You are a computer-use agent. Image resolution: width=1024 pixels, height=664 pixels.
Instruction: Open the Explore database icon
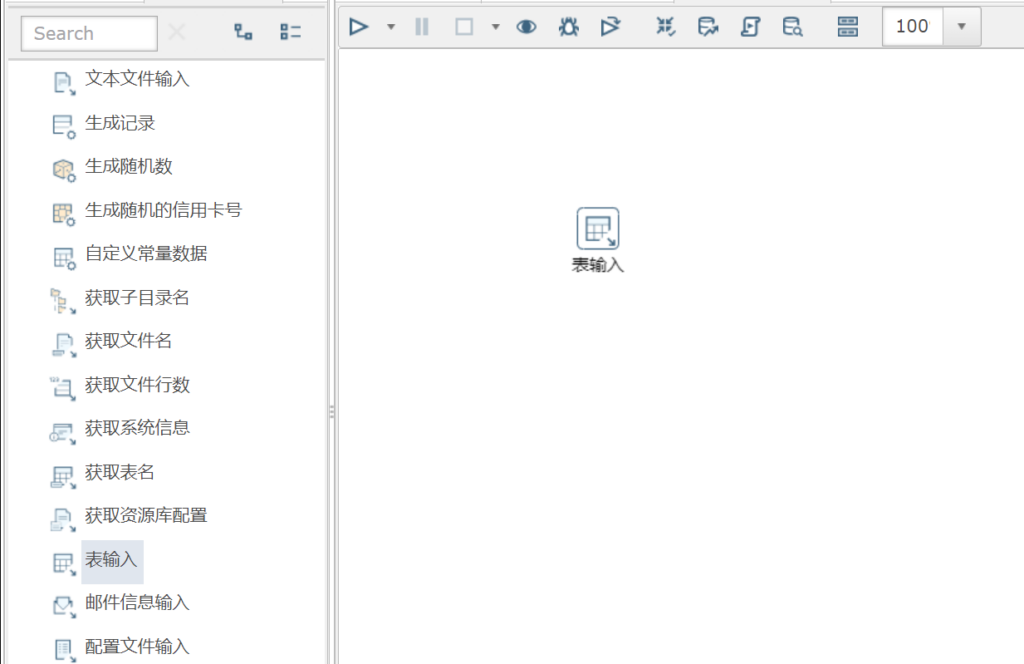click(792, 27)
